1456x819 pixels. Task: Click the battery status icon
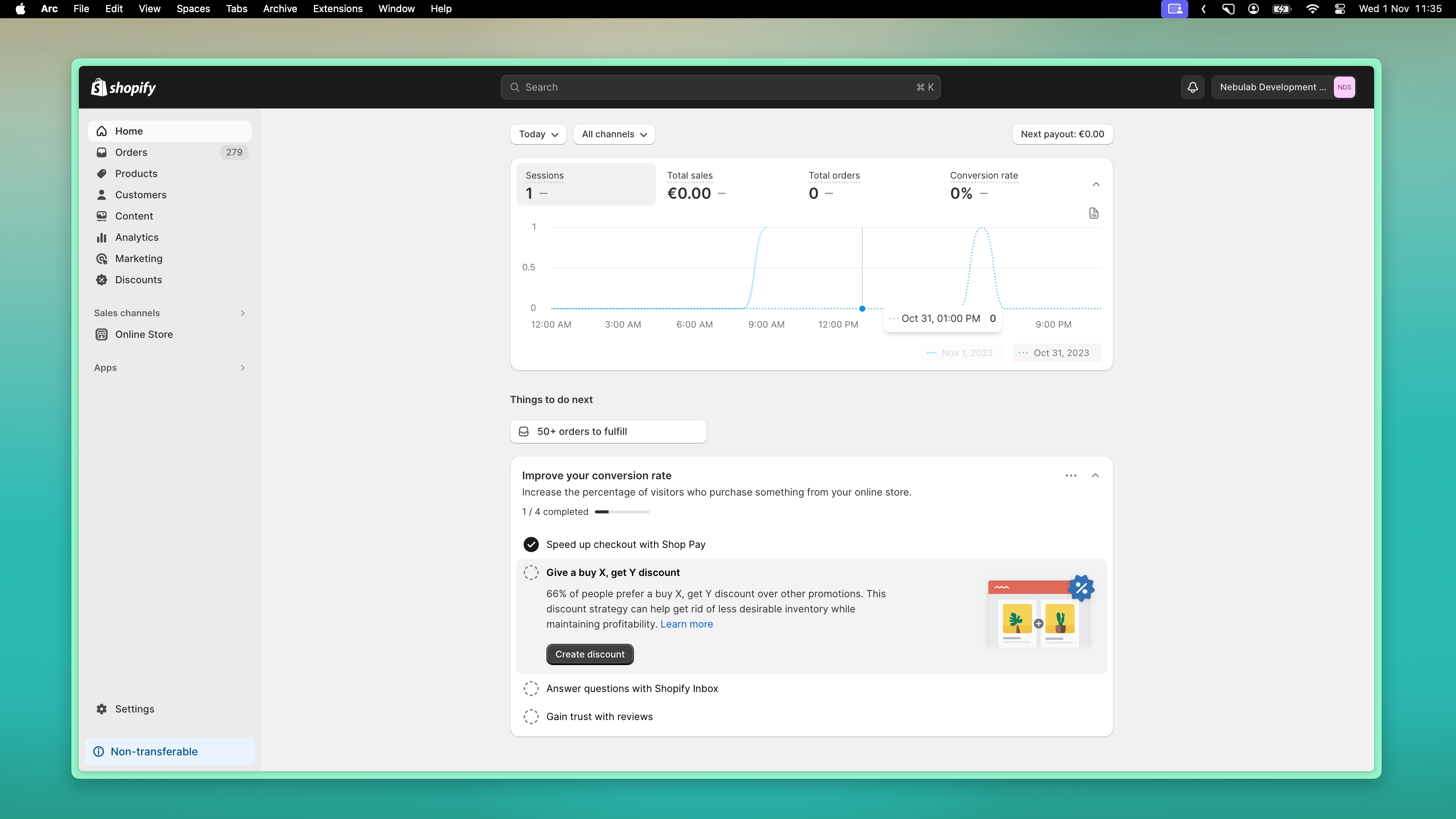point(1281,8)
